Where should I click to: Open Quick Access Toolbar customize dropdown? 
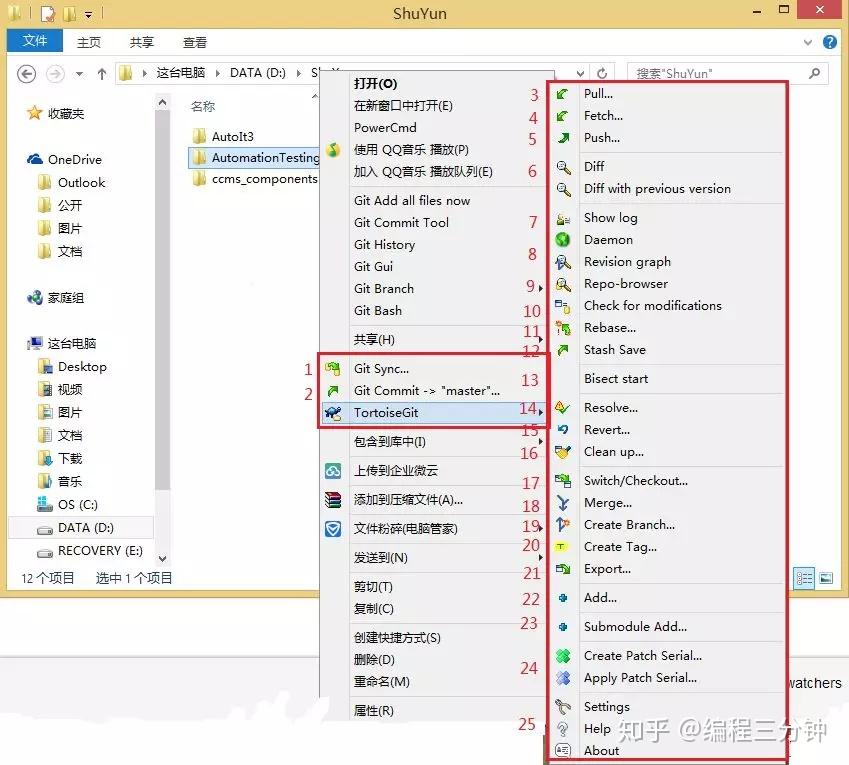[x=88, y=15]
